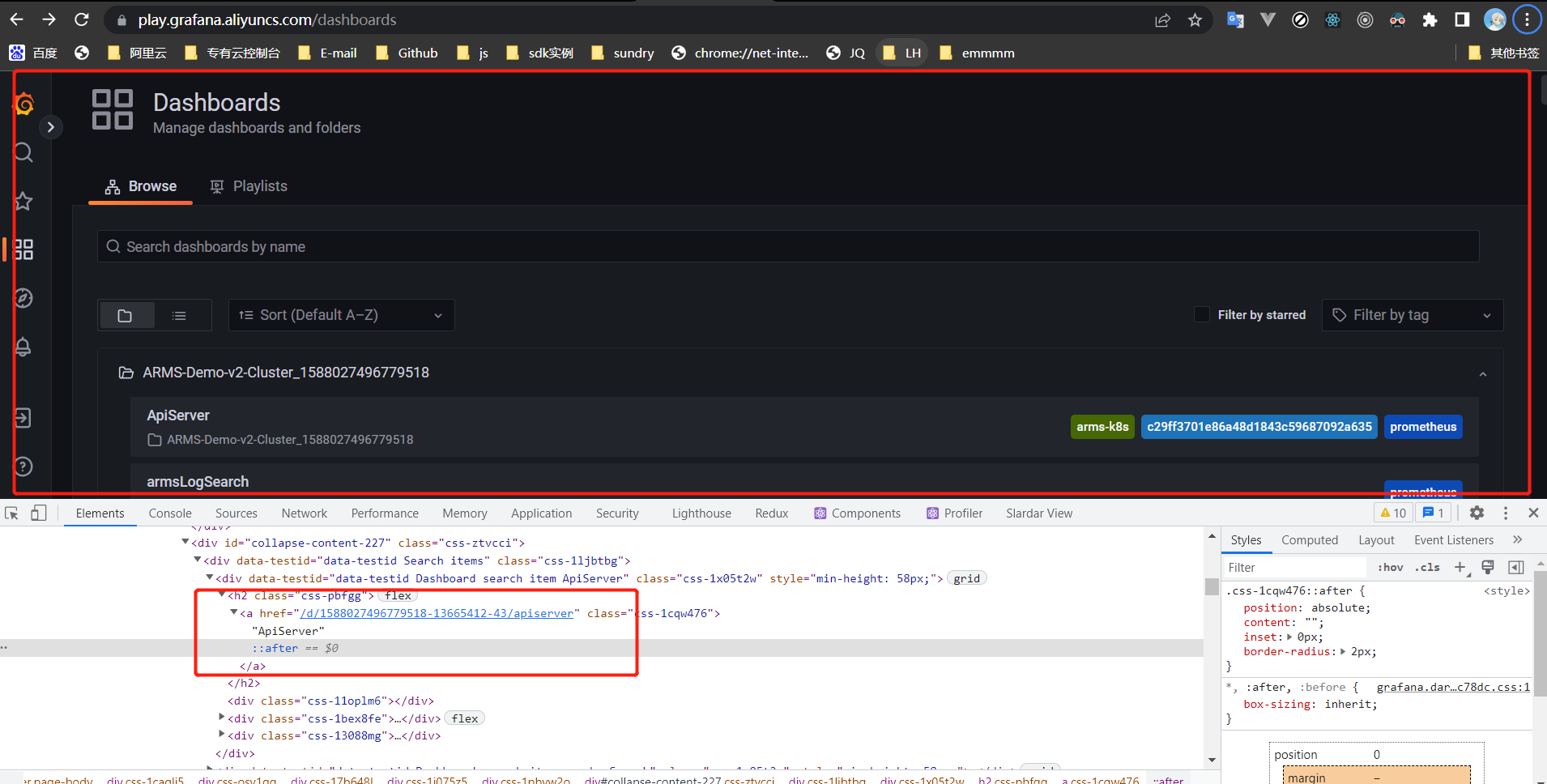Viewport: 1547px width, 784px height.
Task: Open Help question mark icon in sidebar
Action: (x=23, y=467)
